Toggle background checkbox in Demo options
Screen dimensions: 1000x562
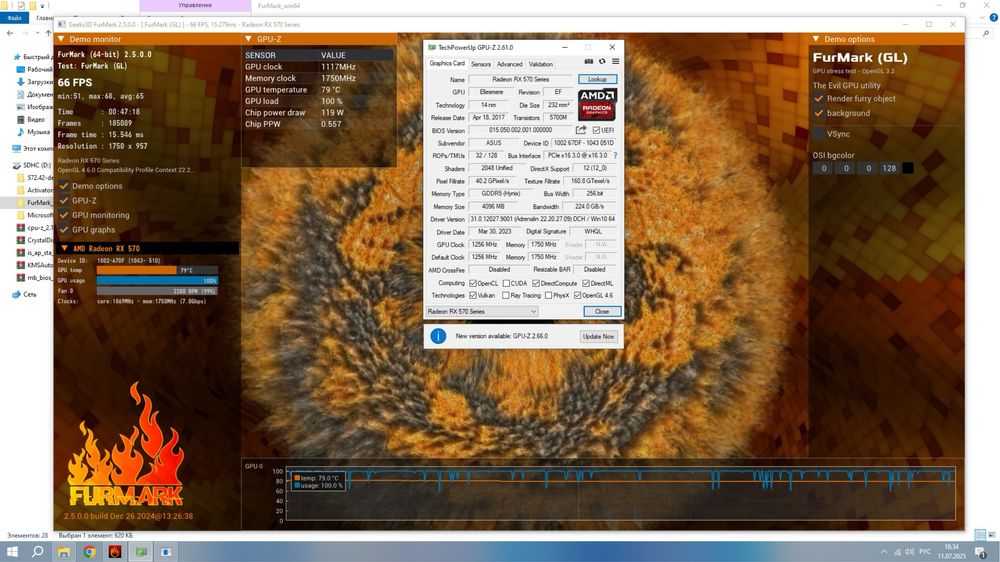click(819, 114)
